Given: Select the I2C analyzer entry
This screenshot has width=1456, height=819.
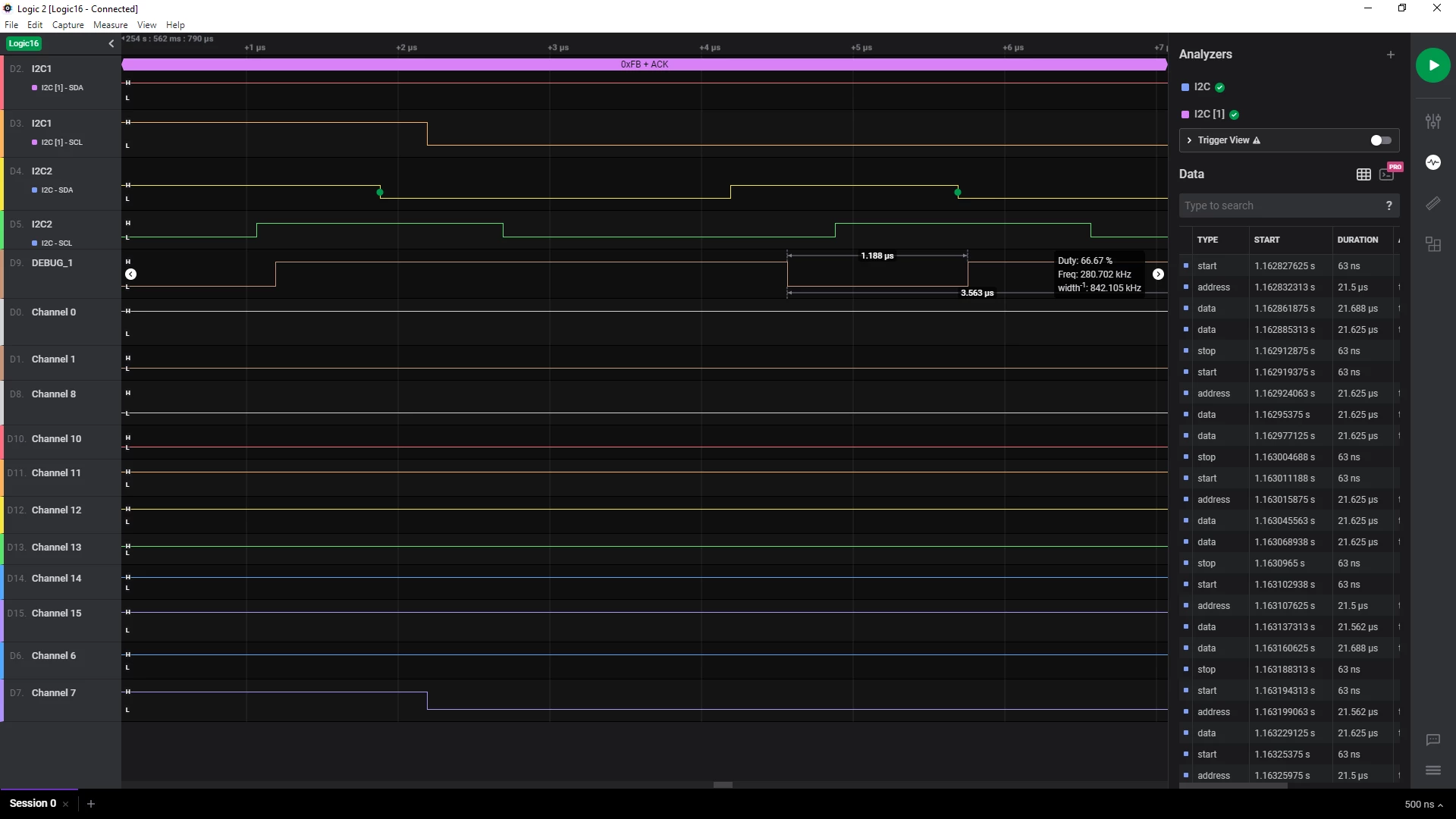Looking at the screenshot, I should pos(1202,87).
